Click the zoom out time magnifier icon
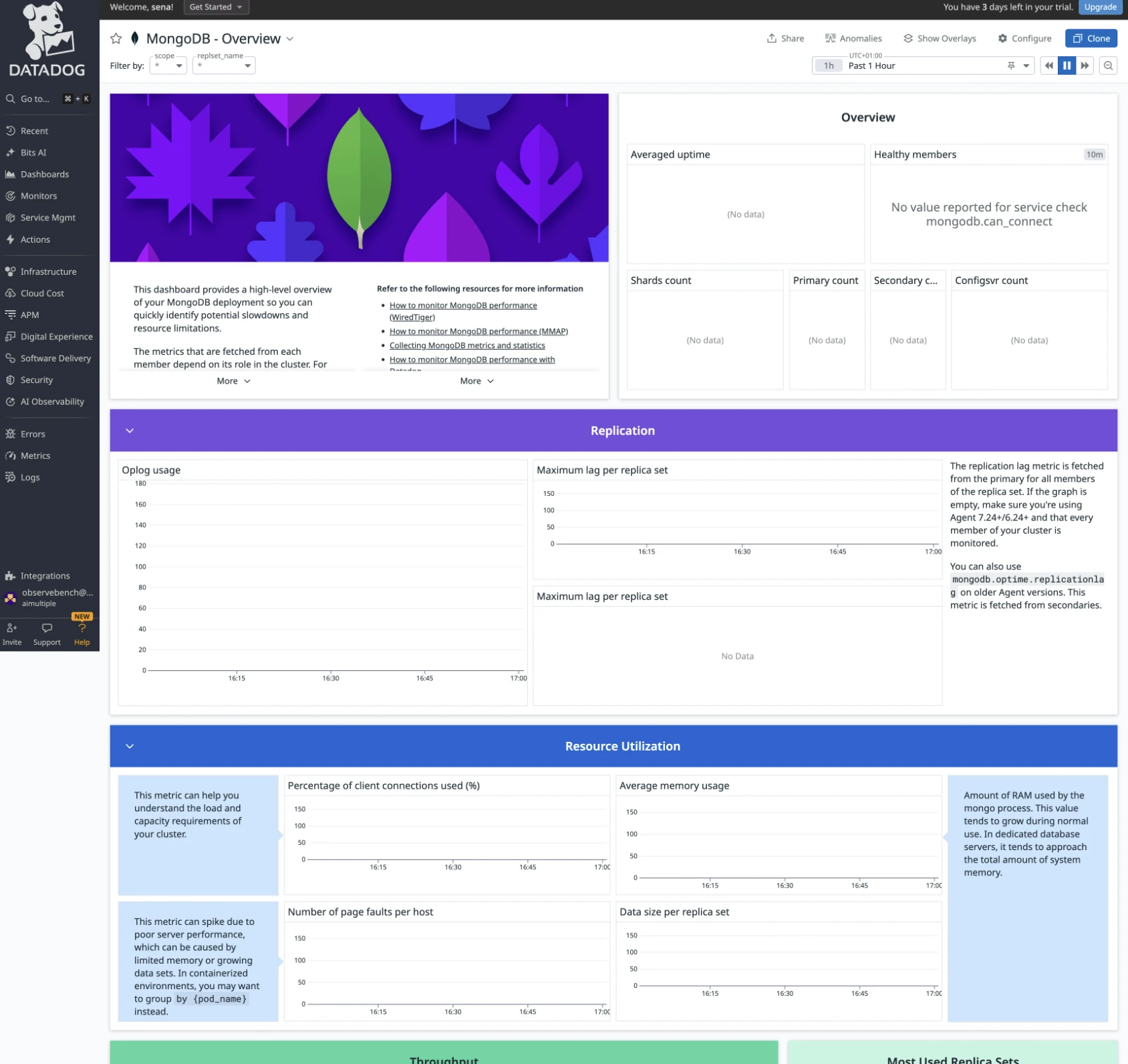This screenshot has height=1064, width=1128. pyautogui.click(x=1109, y=65)
